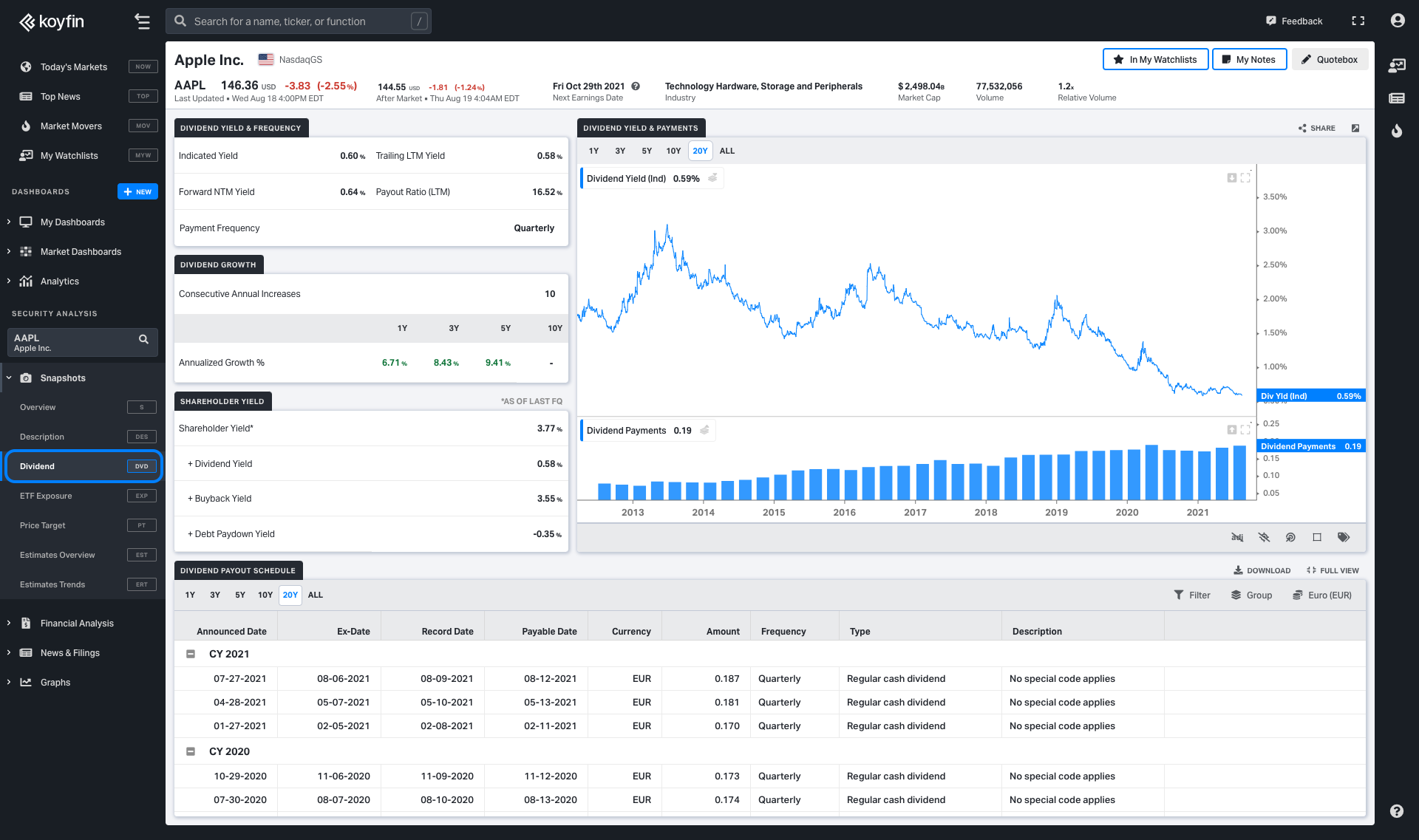Toggle hide drawings crossed-eye icon

point(1264,537)
